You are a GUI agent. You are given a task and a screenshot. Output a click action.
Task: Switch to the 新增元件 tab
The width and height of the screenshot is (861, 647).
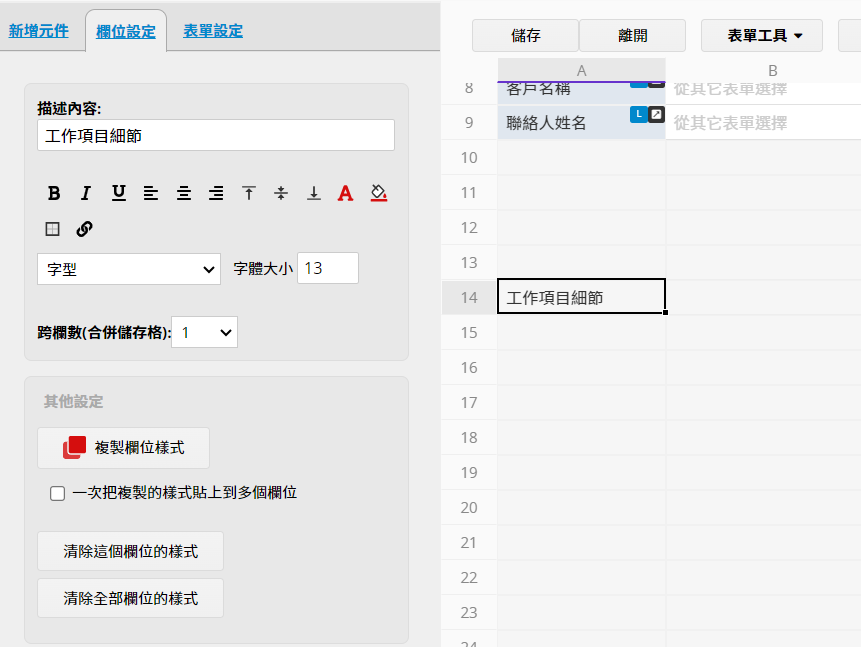(39, 31)
